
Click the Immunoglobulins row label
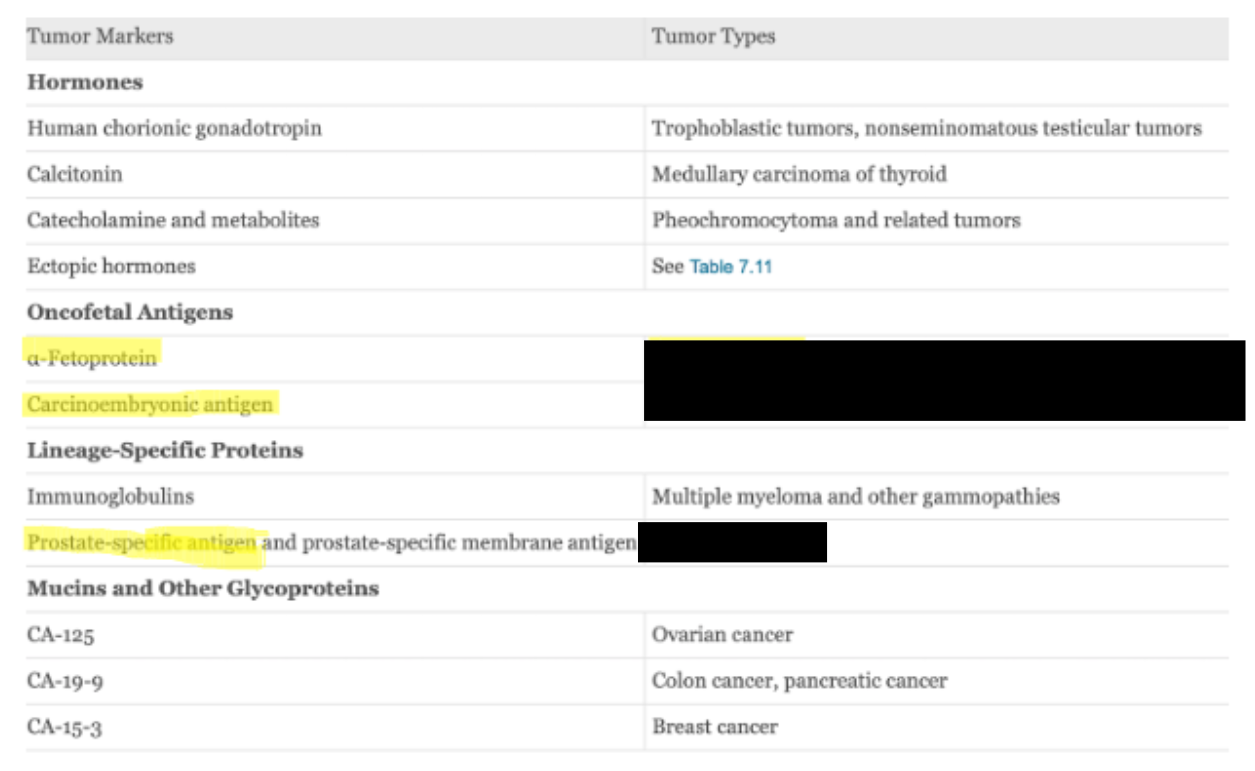[111, 496]
